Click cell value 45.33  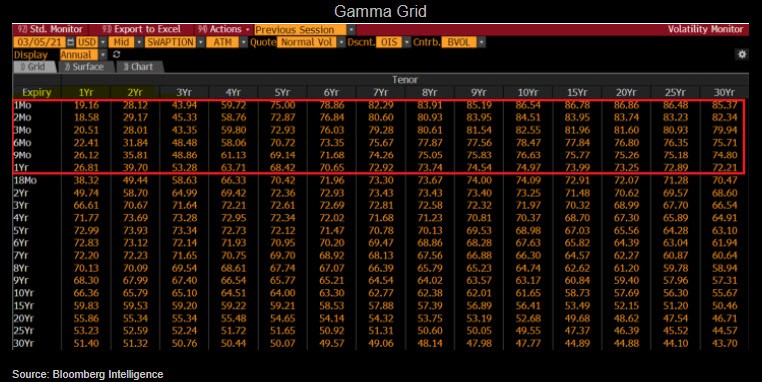184,118
